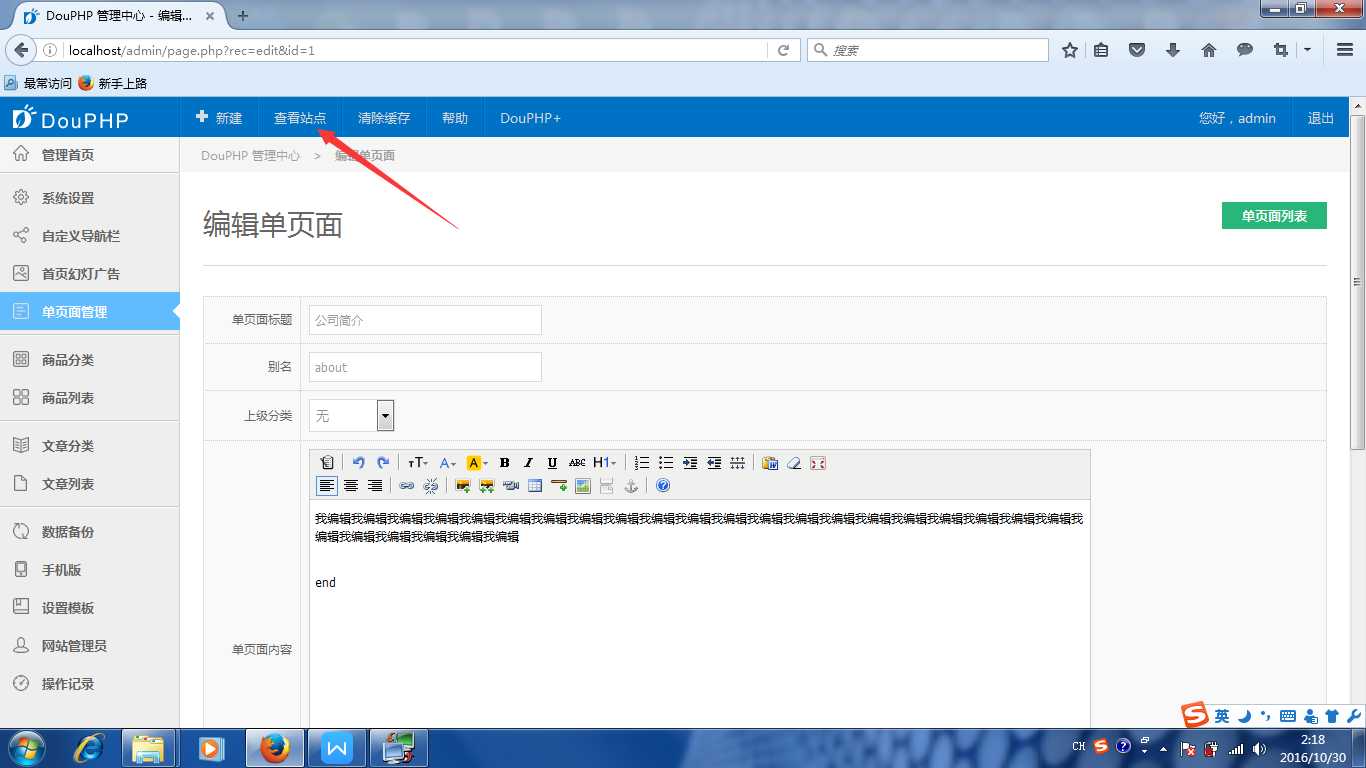Click the 别名 input field

(x=425, y=367)
